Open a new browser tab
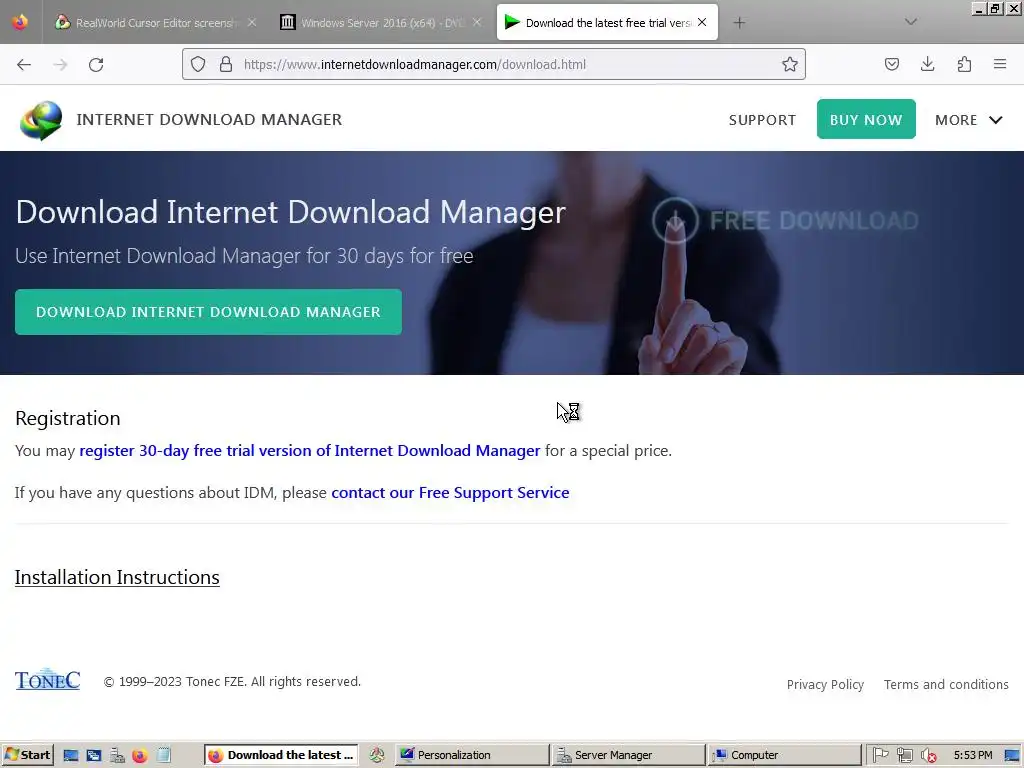 click(x=739, y=23)
